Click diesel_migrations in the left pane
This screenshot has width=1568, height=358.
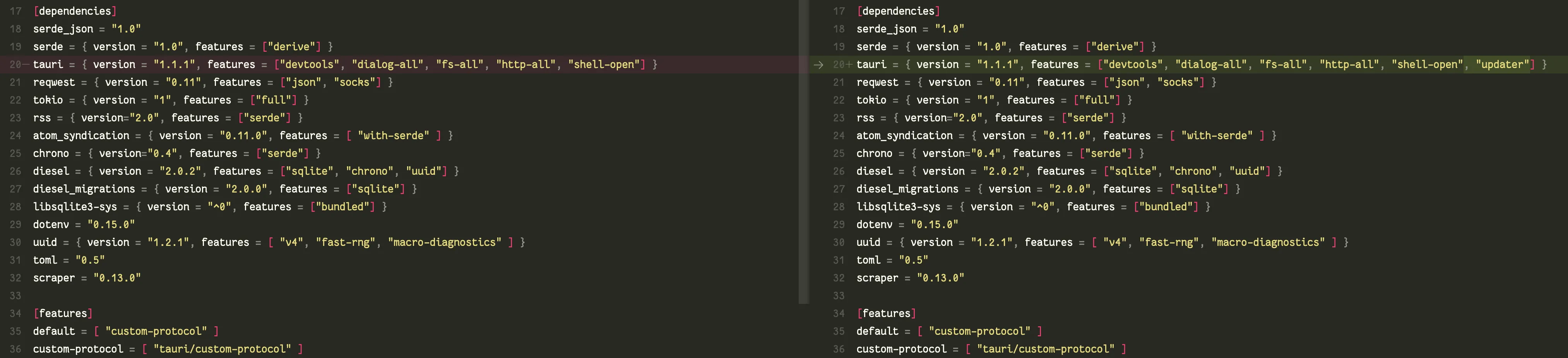coord(84,189)
